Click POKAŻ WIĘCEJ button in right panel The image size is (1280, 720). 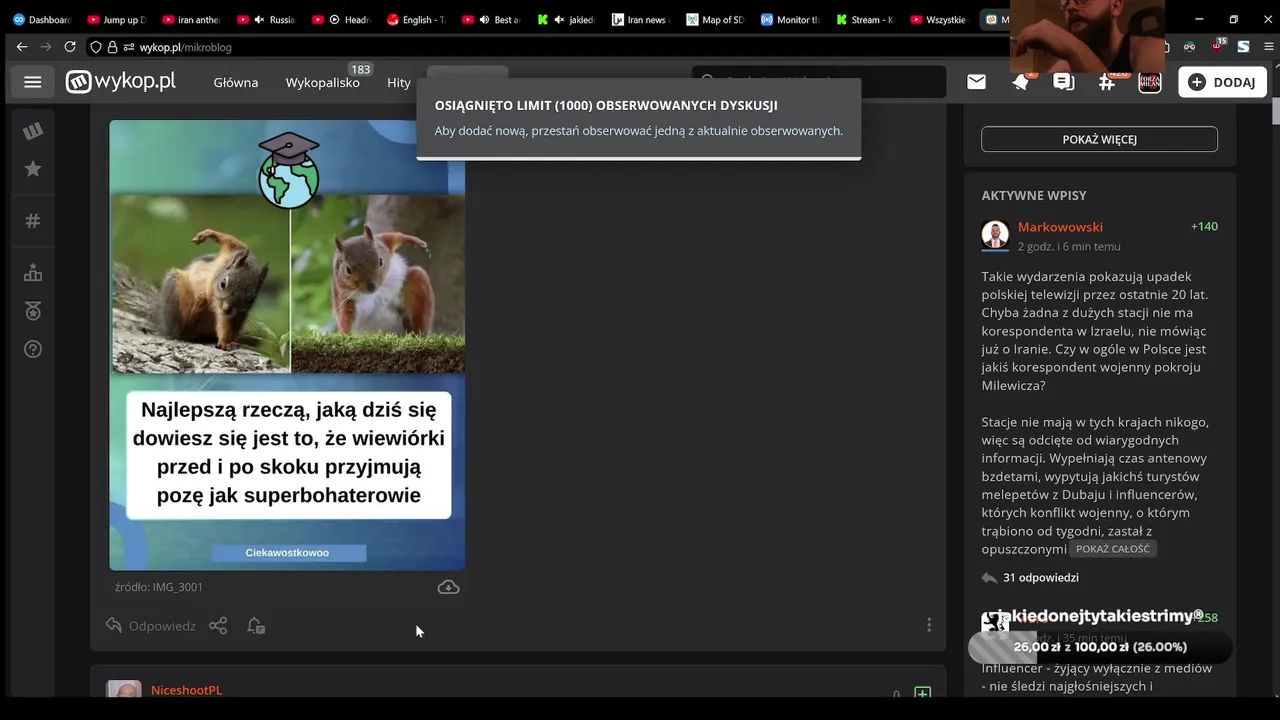[x=1099, y=139]
